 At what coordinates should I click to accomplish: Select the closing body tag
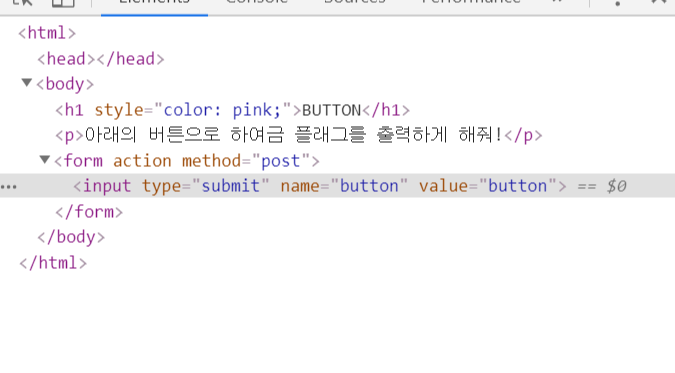71,237
